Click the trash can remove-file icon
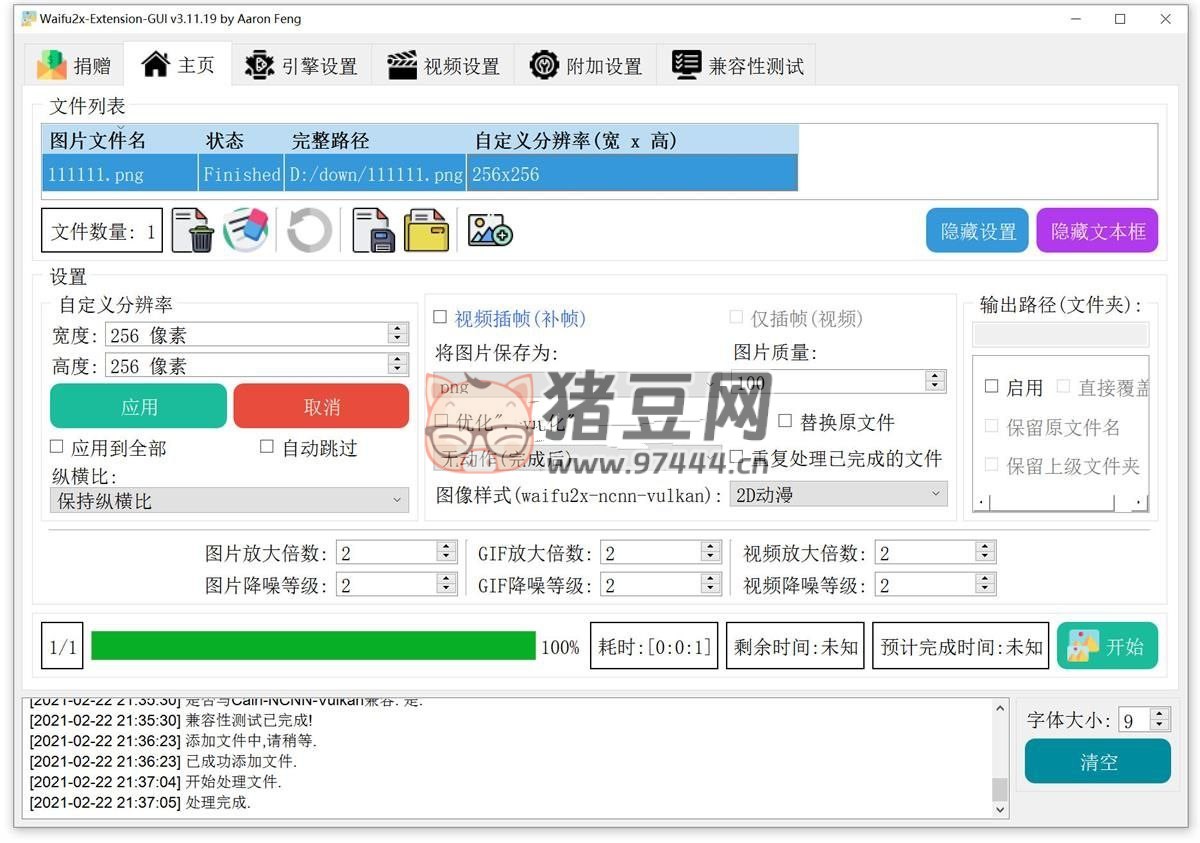This screenshot has height=843, width=1200. point(192,231)
